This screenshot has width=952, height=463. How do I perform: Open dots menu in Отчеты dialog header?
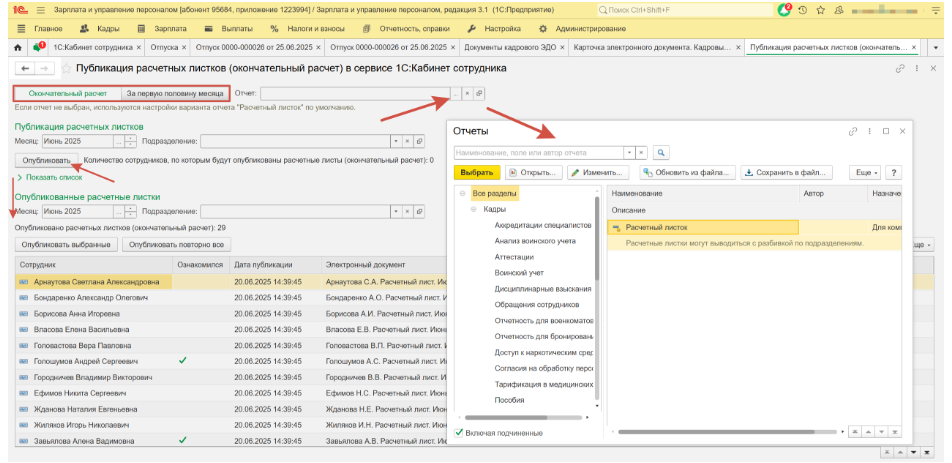point(870,131)
